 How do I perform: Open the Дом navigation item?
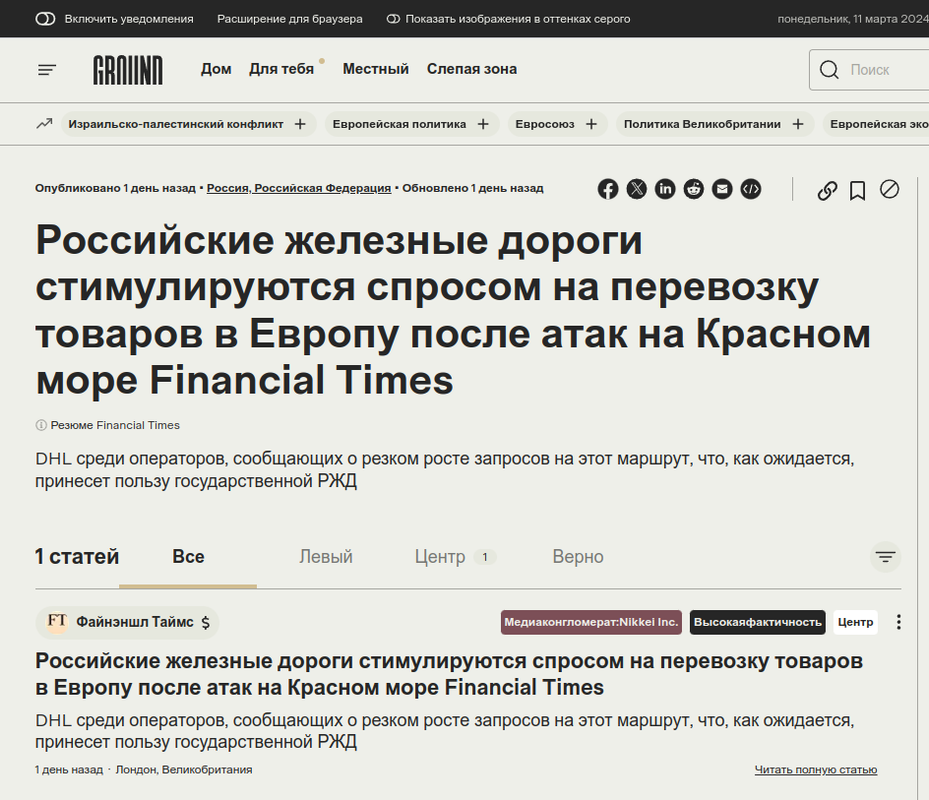[x=216, y=69]
